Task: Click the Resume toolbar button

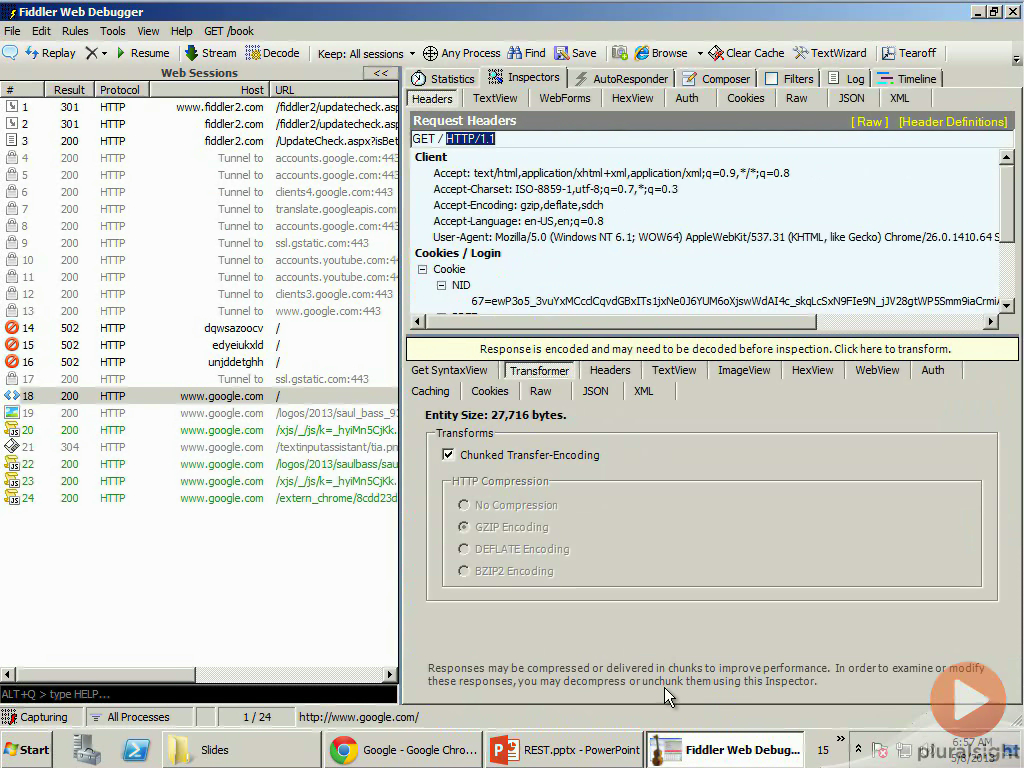Action: (142, 53)
